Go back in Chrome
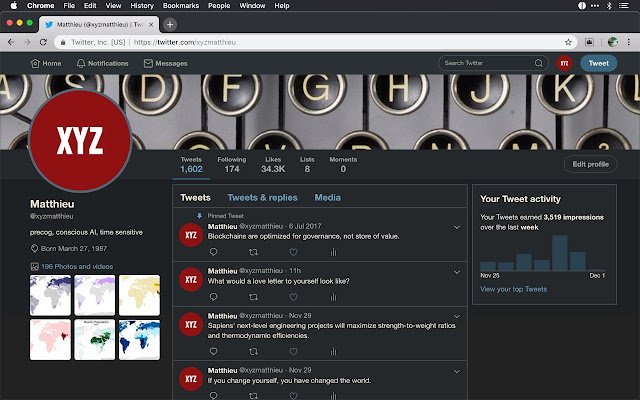The width and height of the screenshot is (640, 400). (x=11, y=42)
